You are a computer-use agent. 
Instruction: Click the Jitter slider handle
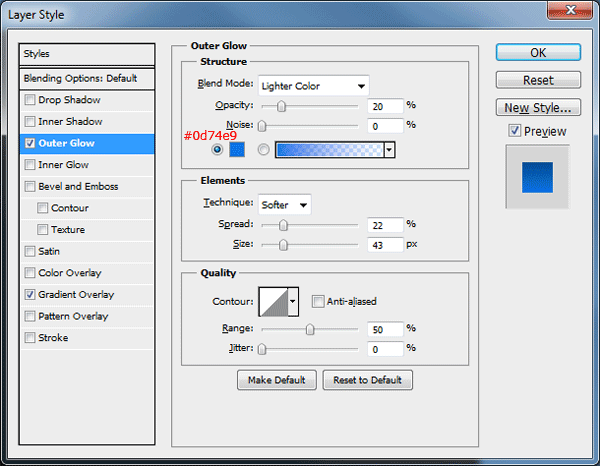pos(262,349)
